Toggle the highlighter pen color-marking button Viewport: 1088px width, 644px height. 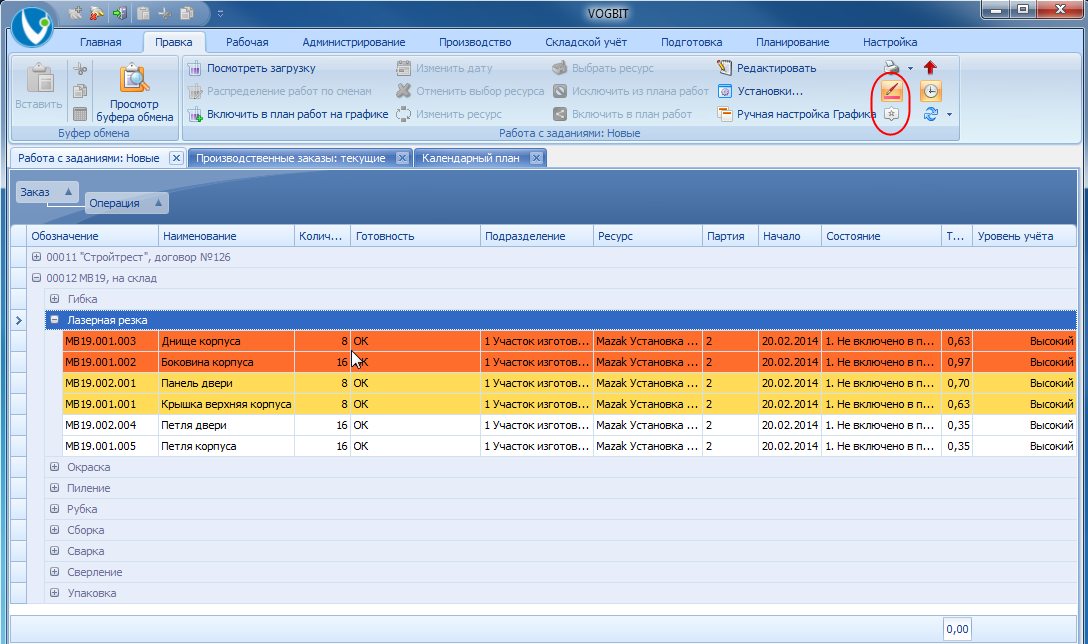click(892, 91)
